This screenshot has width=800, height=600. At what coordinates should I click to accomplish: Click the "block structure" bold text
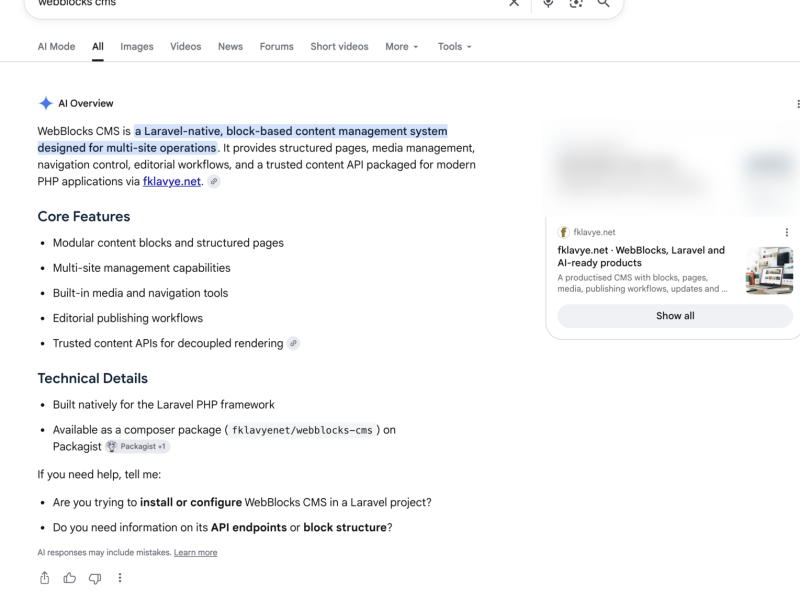345,528
